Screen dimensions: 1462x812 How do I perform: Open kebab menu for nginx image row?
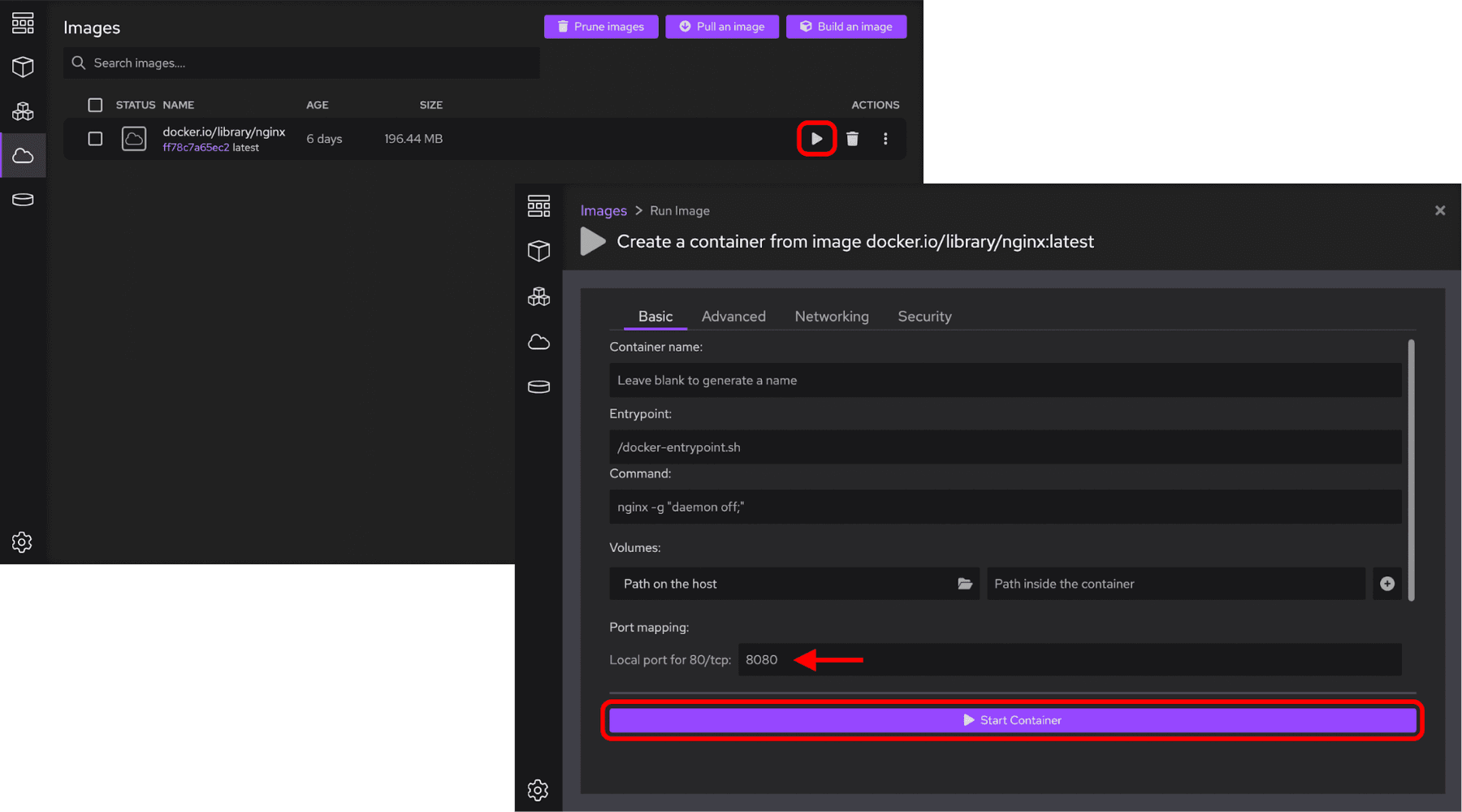(885, 139)
